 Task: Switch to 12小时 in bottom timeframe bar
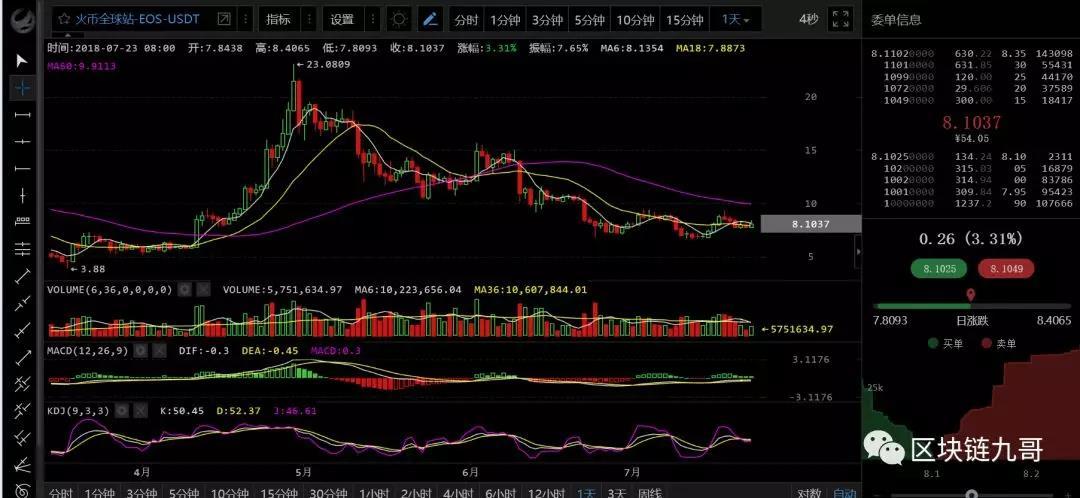coord(546,493)
